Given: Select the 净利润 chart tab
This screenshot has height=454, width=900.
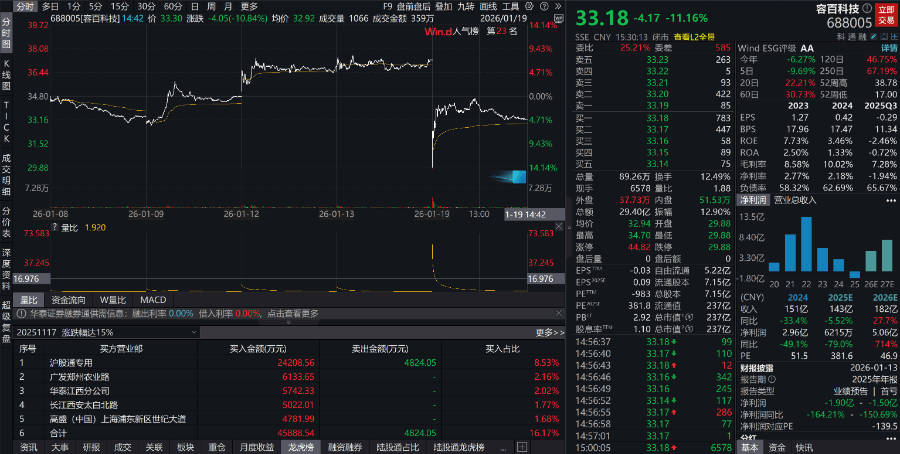Looking at the screenshot, I should [x=753, y=200].
